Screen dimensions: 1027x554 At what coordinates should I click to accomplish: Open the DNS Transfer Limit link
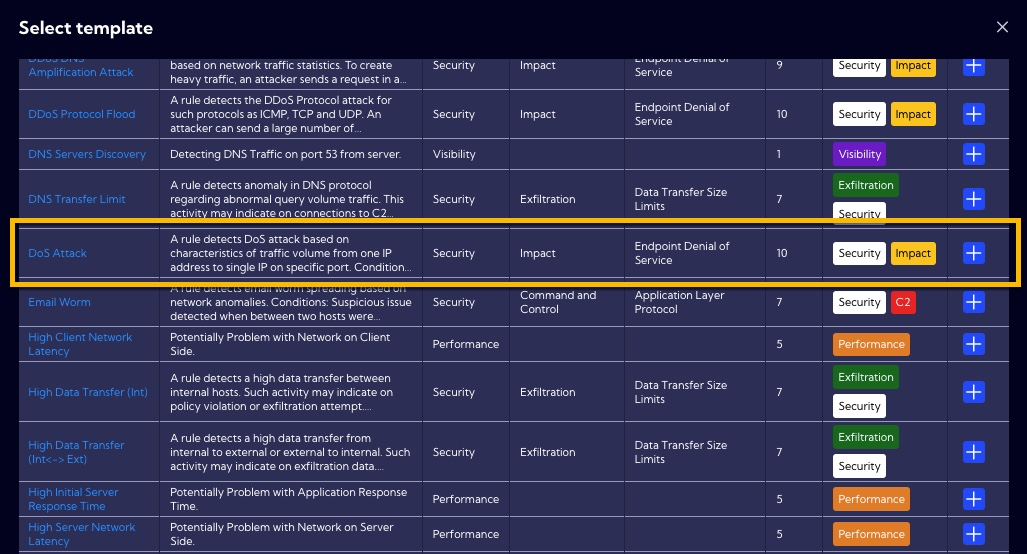[x=77, y=199]
